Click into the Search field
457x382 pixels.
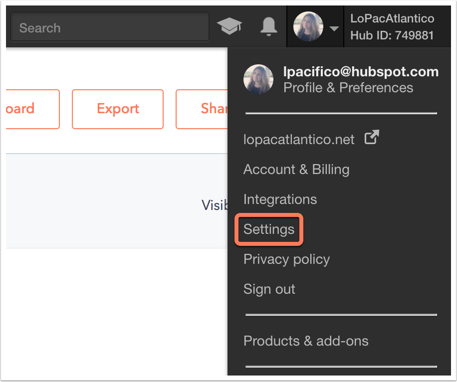pyautogui.click(x=110, y=27)
